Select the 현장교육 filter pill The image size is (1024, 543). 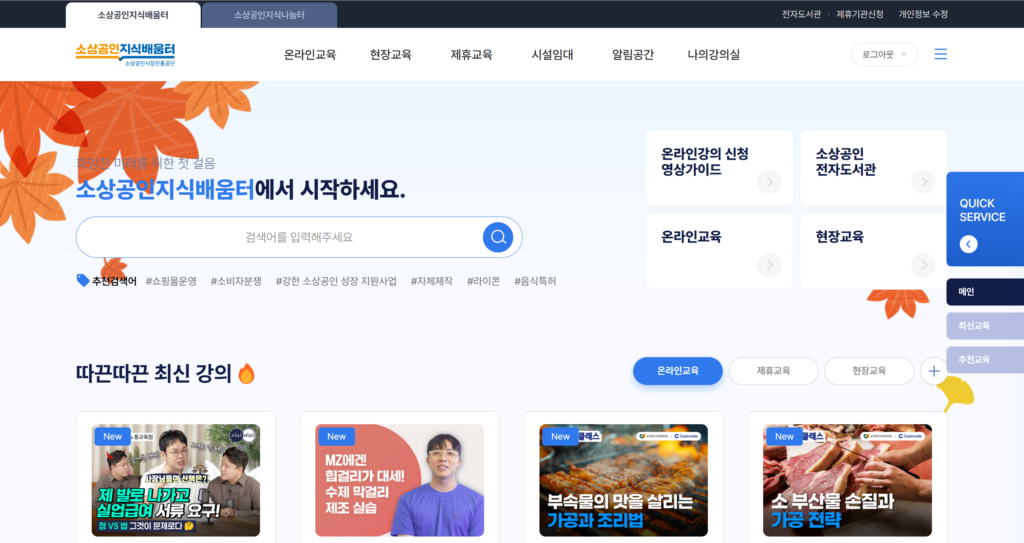(869, 370)
